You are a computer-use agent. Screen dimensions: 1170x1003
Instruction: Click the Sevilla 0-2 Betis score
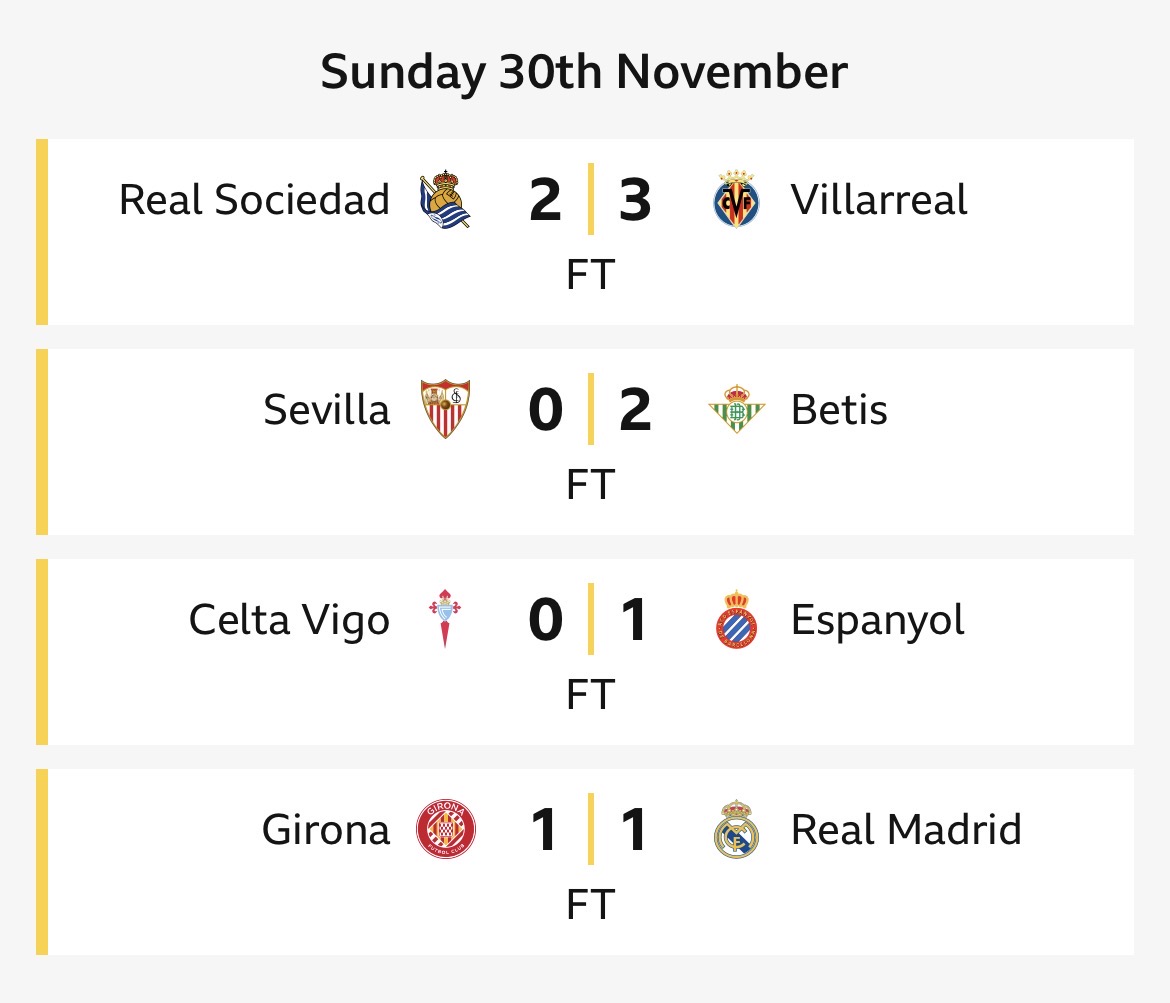pos(590,410)
